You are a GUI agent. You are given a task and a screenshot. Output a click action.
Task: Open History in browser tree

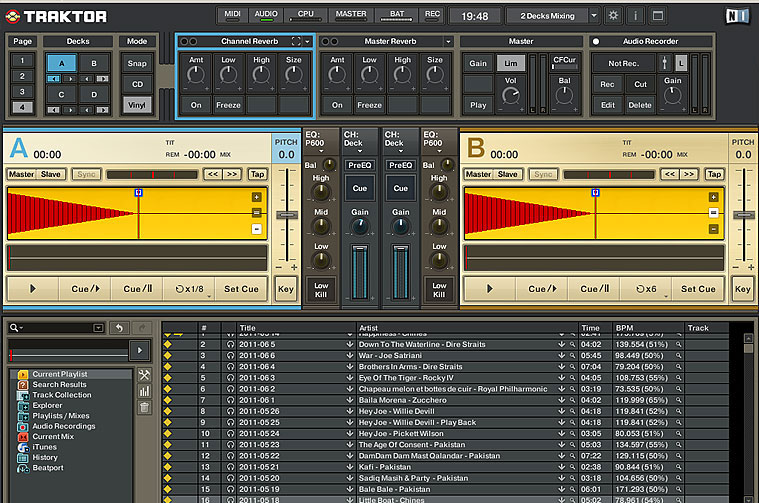point(45,457)
